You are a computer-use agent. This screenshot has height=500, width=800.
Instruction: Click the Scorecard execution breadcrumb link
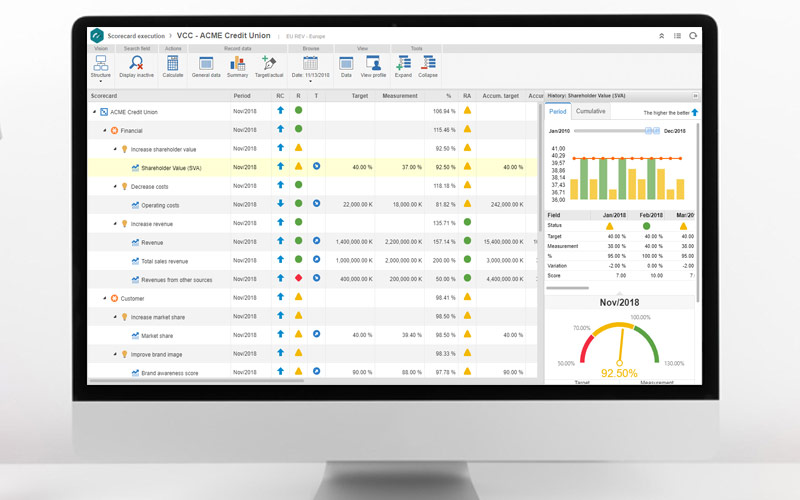[136, 35]
